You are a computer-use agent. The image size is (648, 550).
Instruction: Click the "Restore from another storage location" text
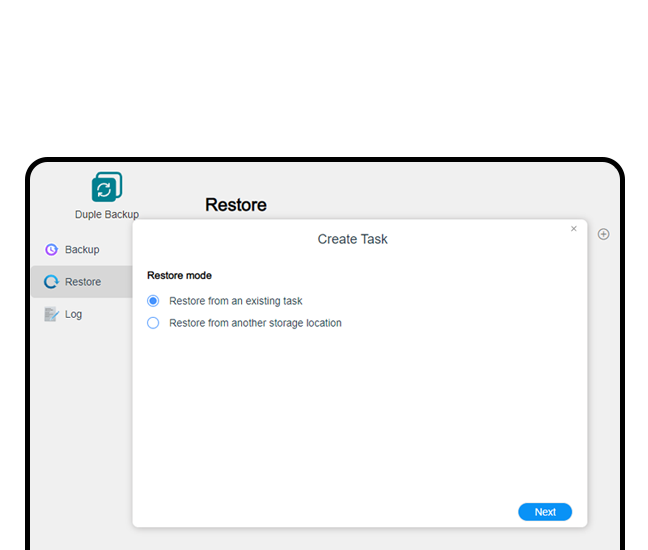[255, 323]
